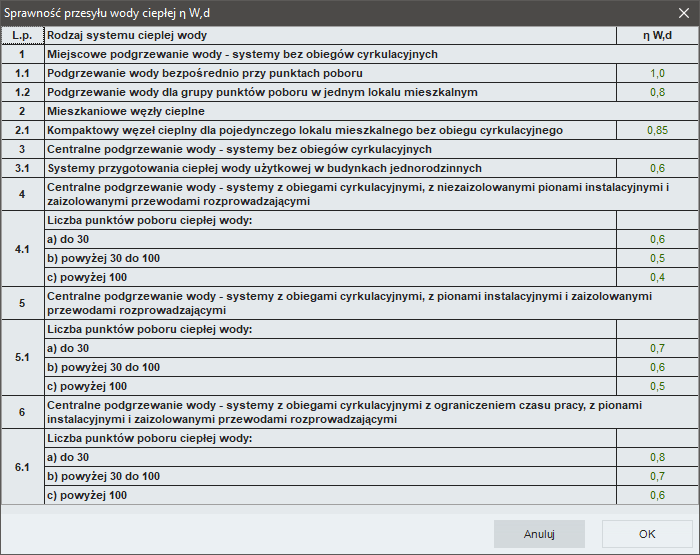Viewport: 700px width, 555px height.
Task: Click section 4 heading with niezaizolowanymi pionami
Action: [x=371, y=194]
